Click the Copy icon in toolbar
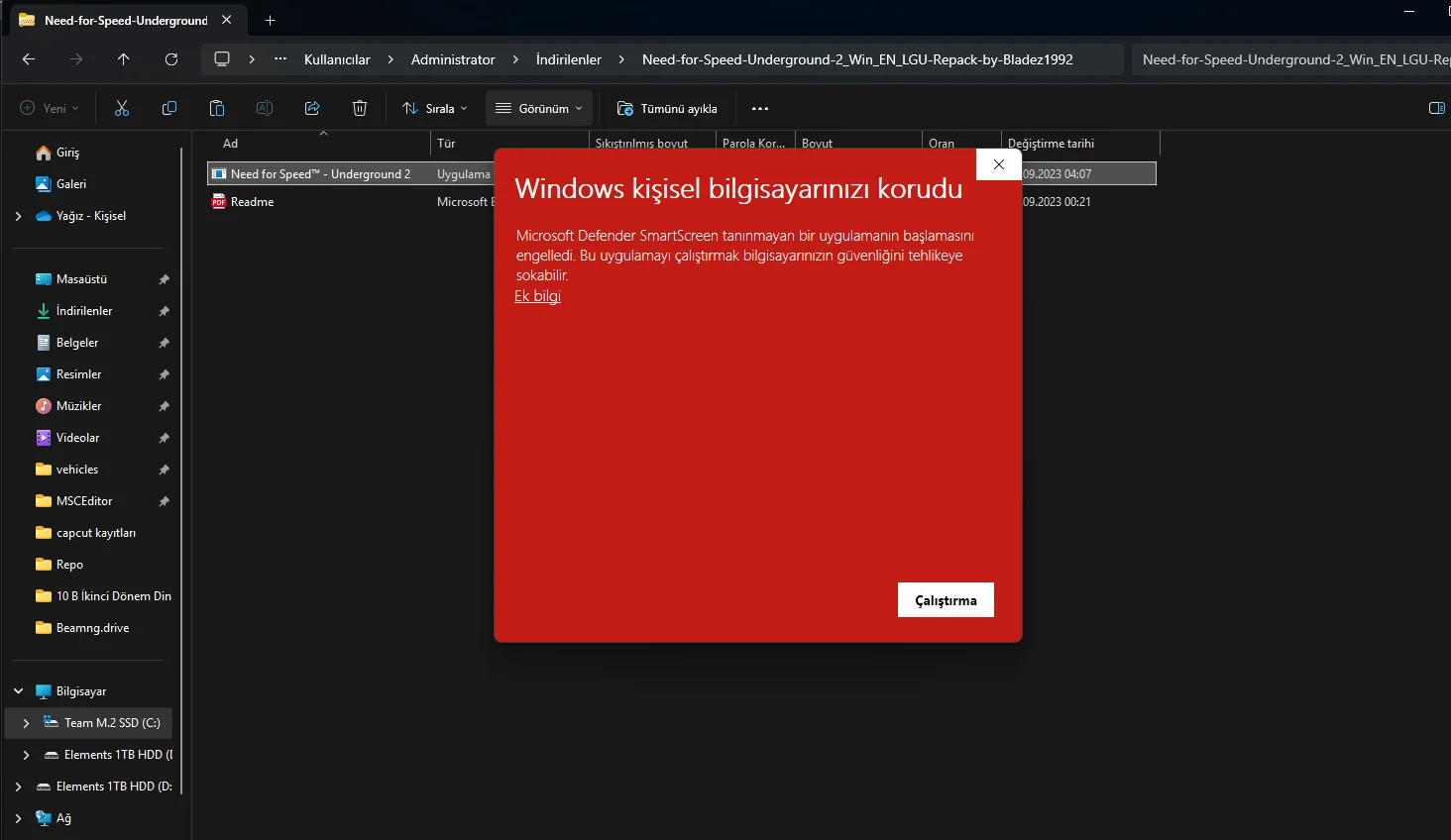Image resolution: width=1451 pixels, height=840 pixels. click(x=169, y=108)
